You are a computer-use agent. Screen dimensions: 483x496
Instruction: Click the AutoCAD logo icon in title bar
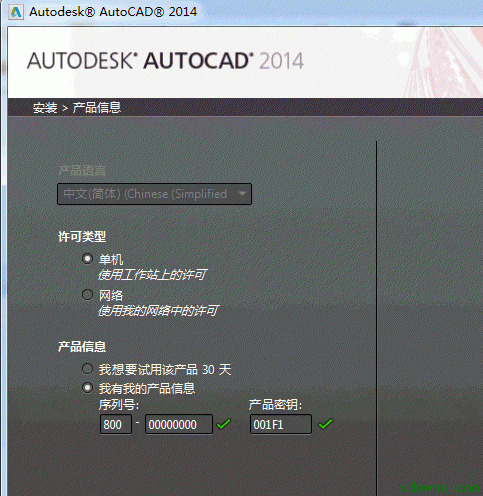(16, 12)
